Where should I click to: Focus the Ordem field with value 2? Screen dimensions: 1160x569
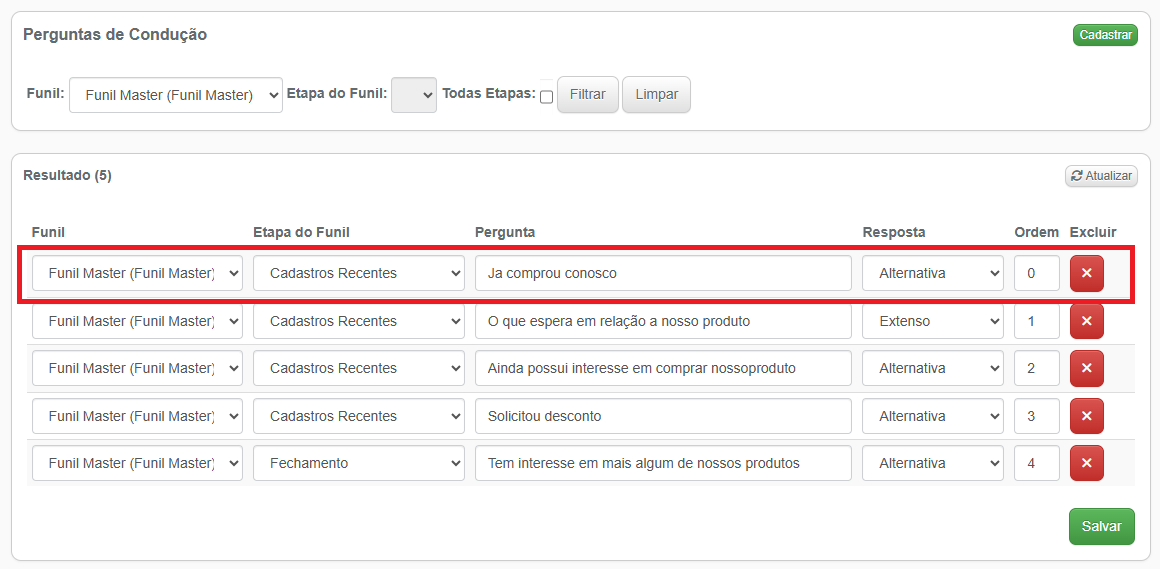[x=1036, y=368]
